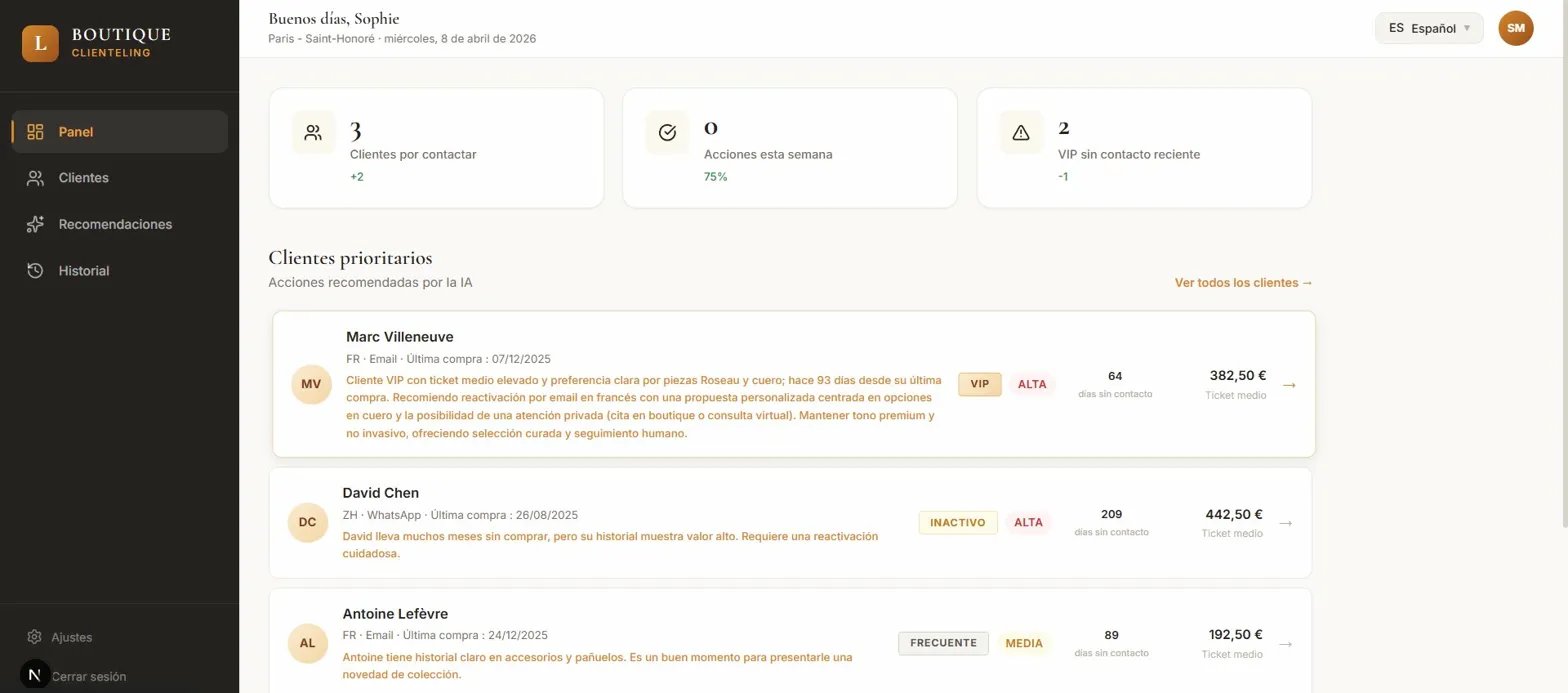Click the MV avatar circle
The height and width of the screenshot is (693, 1568).
point(309,384)
